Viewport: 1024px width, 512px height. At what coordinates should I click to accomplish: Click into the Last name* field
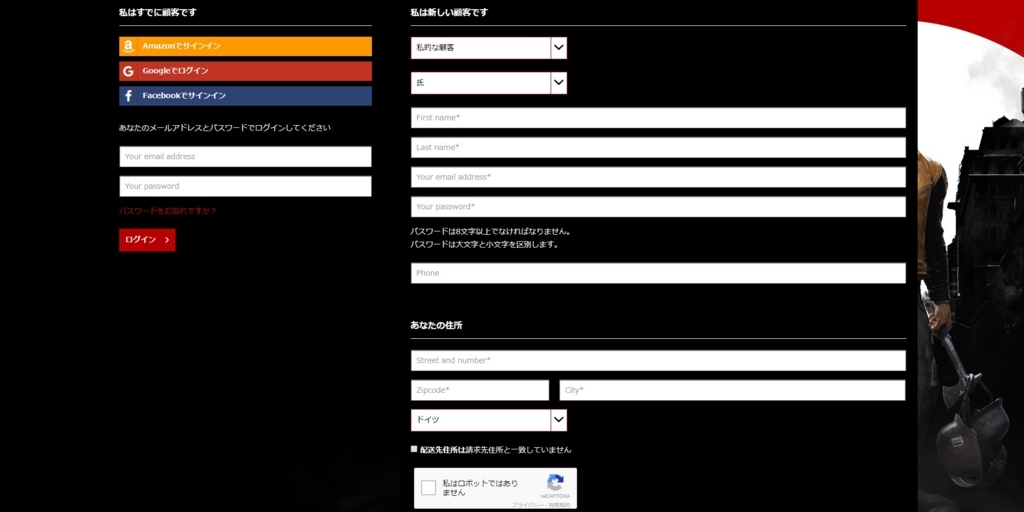658,148
